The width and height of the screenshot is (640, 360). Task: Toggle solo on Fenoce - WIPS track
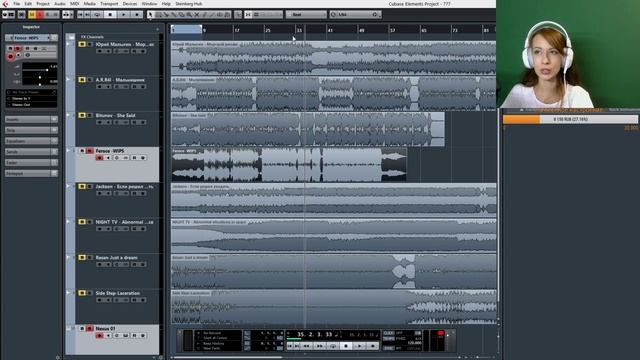click(x=90, y=151)
